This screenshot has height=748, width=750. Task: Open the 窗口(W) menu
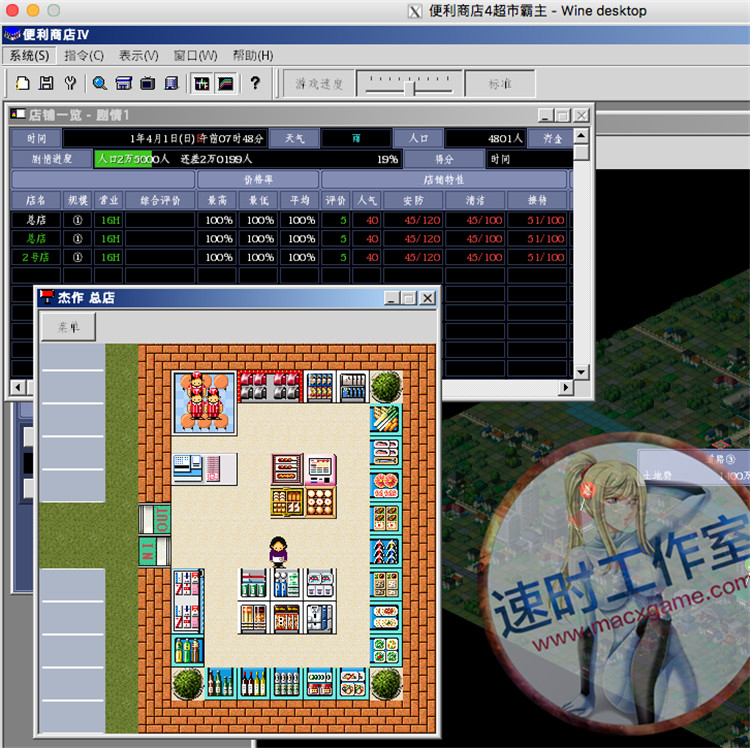(195, 56)
